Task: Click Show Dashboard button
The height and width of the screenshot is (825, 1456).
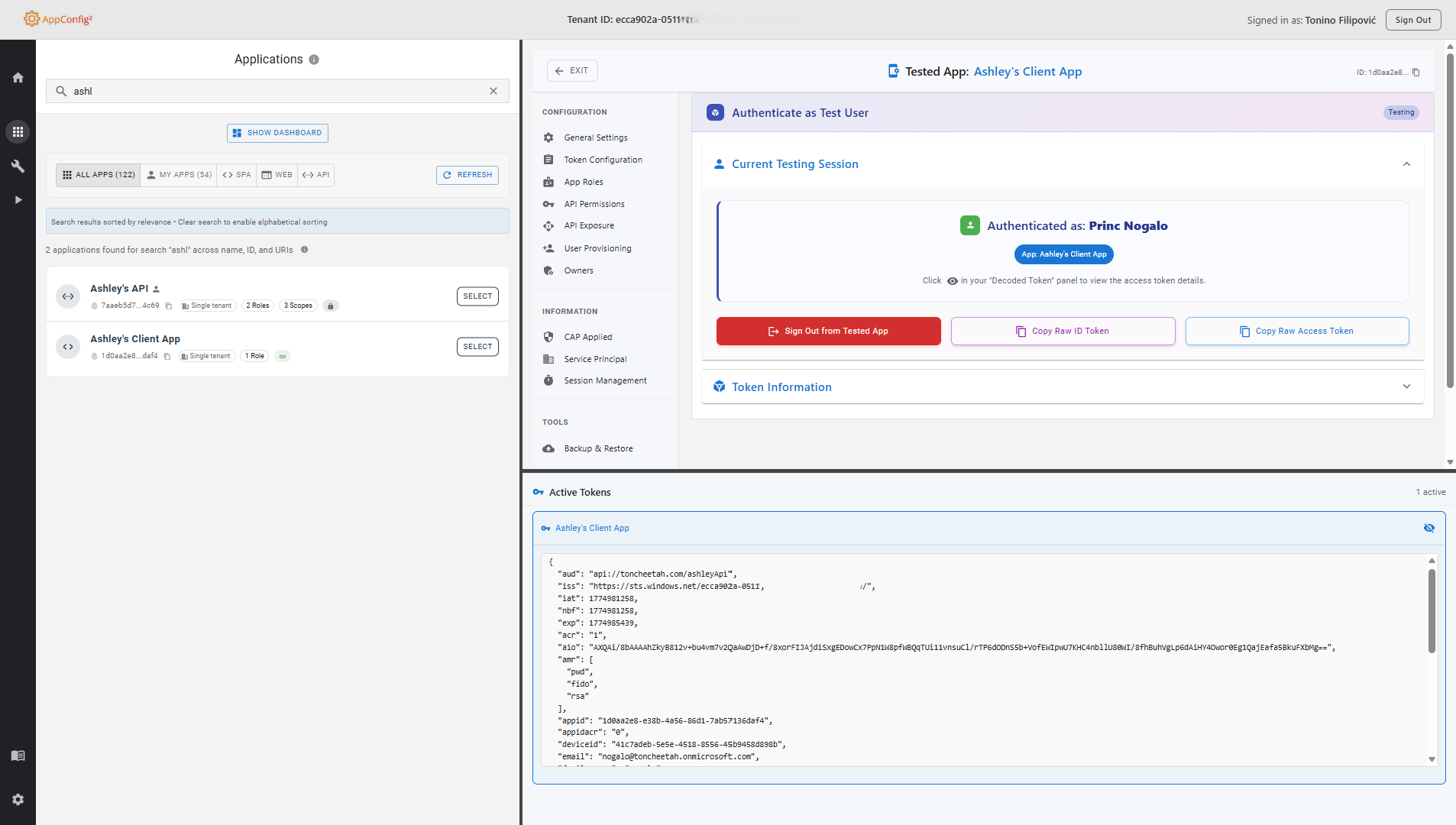Action: (x=277, y=133)
